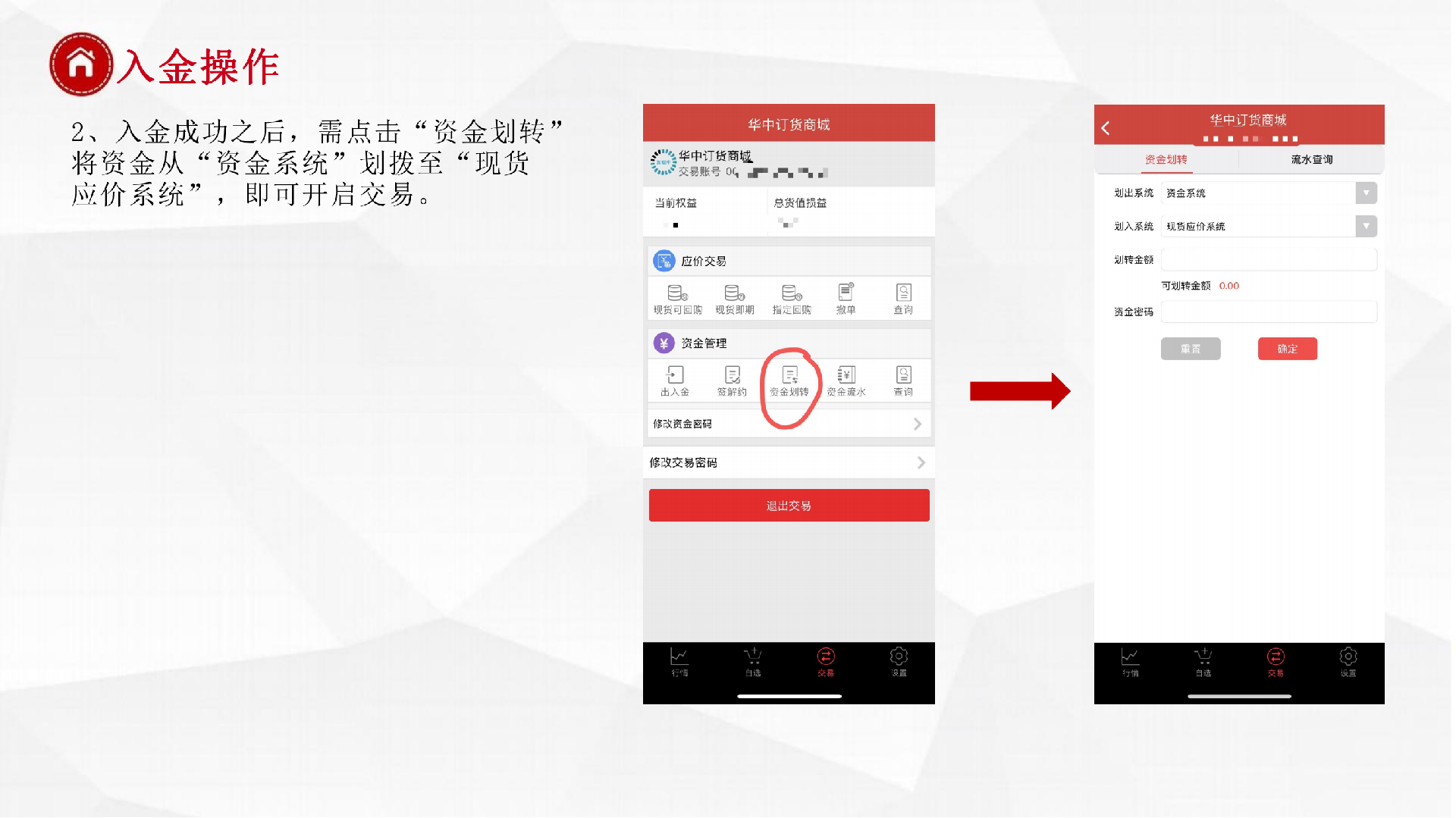Open 资金划转 icon in 资金管理

pyautogui.click(x=789, y=381)
